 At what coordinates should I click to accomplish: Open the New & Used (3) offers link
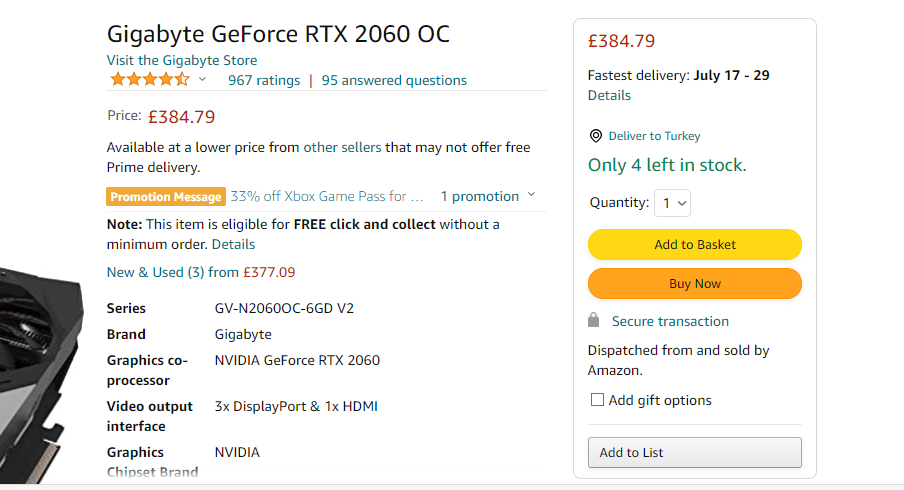click(x=200, y=272)
